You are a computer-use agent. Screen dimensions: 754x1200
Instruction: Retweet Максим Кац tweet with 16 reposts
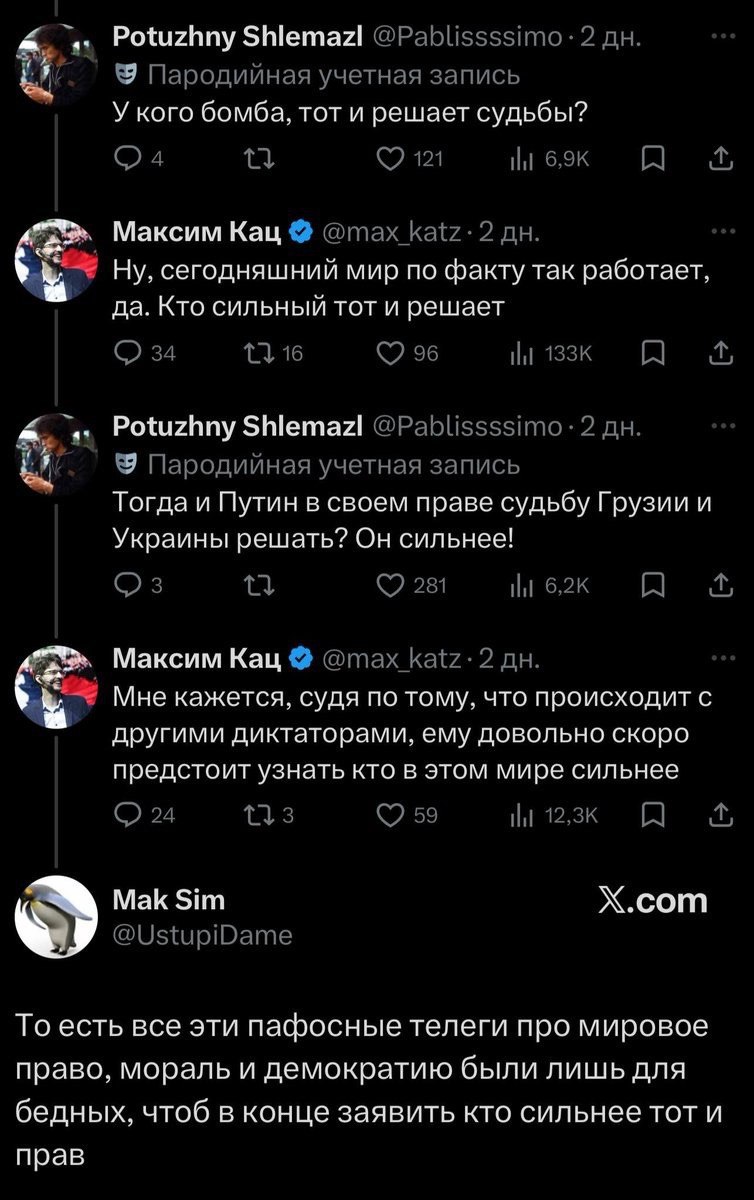pyautogui.click(x=256, y=353)
